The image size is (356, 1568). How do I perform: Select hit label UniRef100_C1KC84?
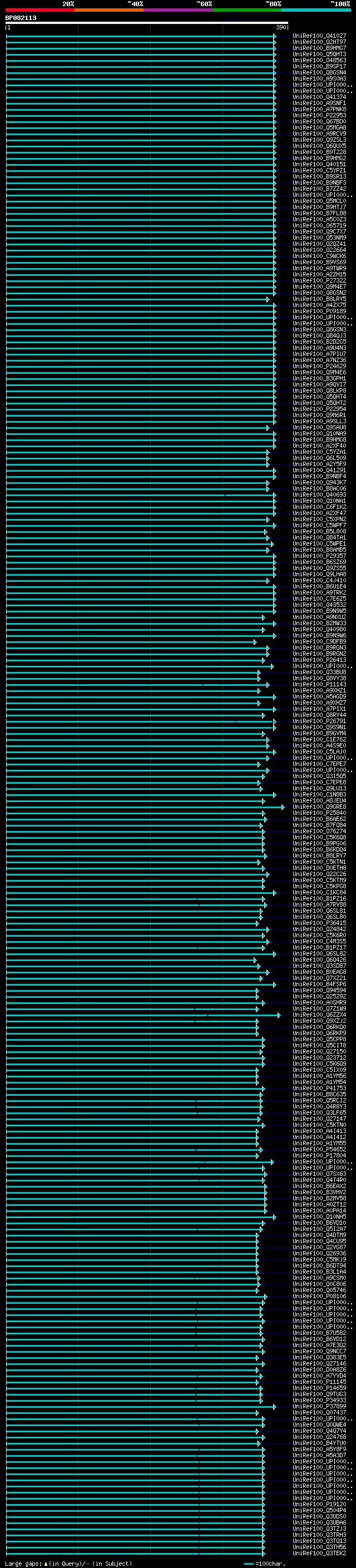(x=319, y=893)
